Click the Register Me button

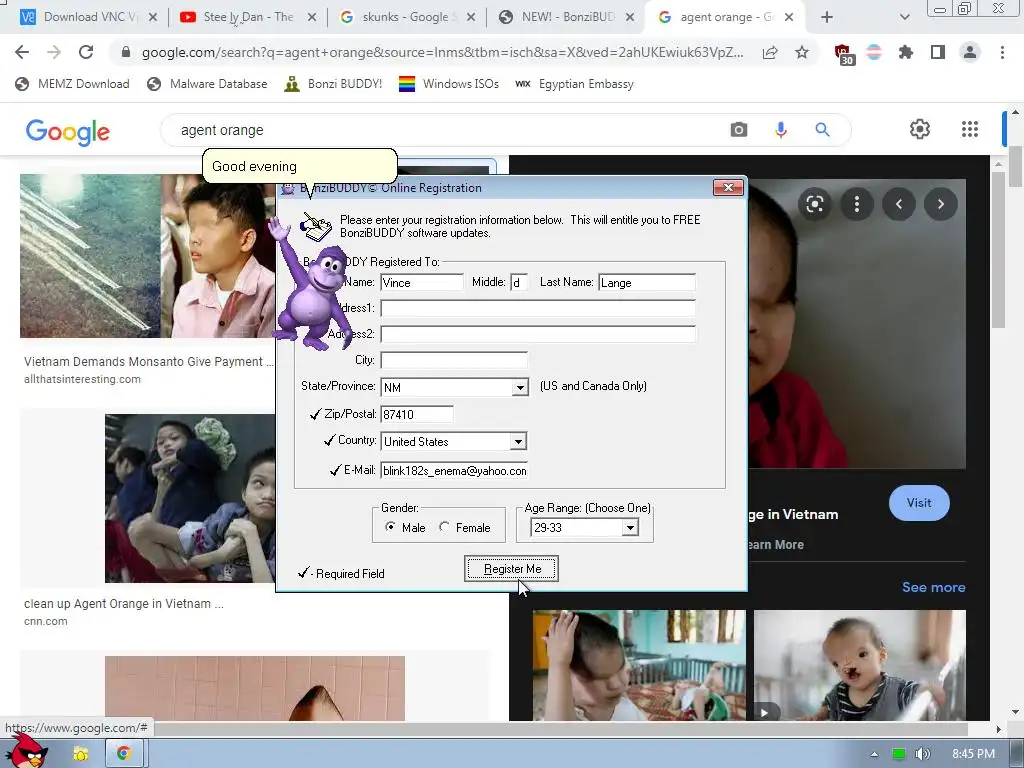click(511, 569)
